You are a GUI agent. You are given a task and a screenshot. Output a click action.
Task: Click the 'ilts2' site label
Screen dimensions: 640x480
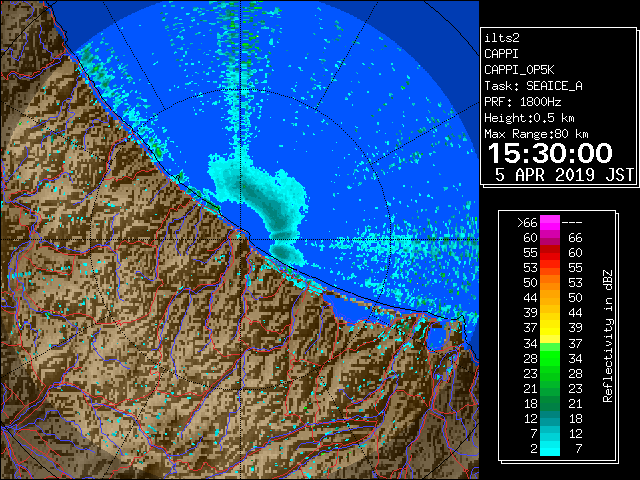pyautogui.click(x=502, y=38)
